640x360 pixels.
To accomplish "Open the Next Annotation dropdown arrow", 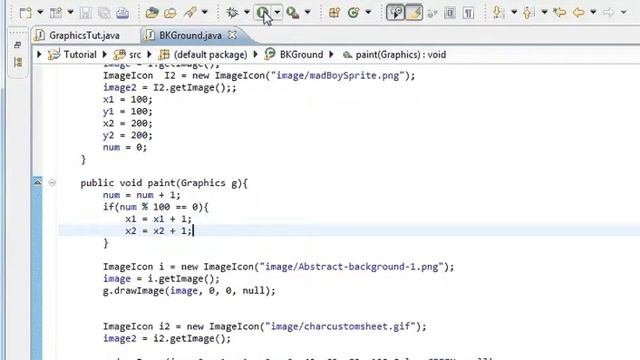I will pos(514,13).
